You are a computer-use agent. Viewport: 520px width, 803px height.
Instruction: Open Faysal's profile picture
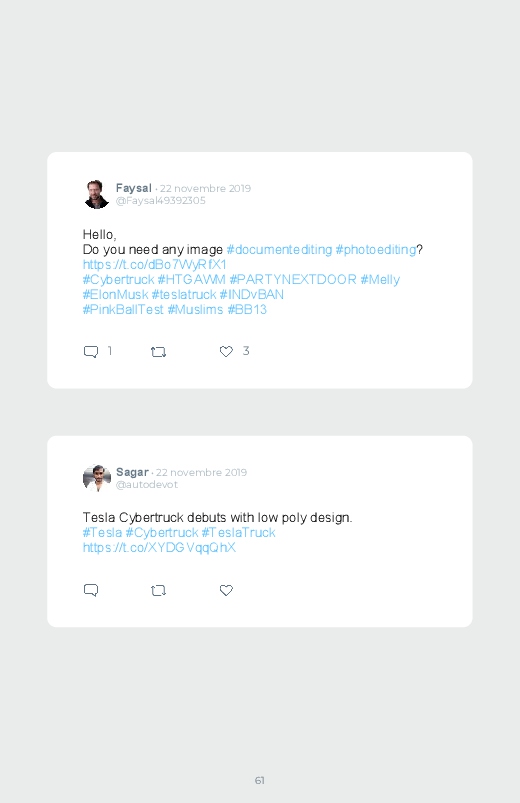click(96, 195)
